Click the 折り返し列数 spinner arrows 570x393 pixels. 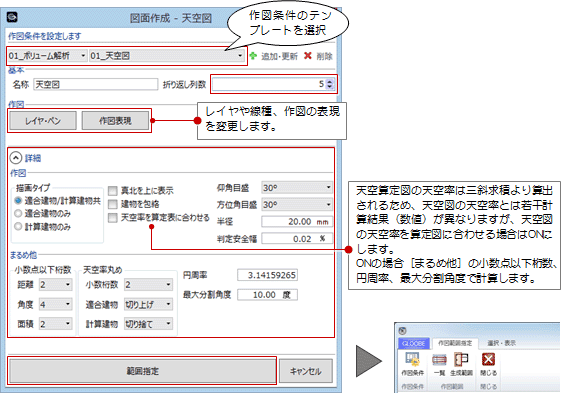pos(329,84)
